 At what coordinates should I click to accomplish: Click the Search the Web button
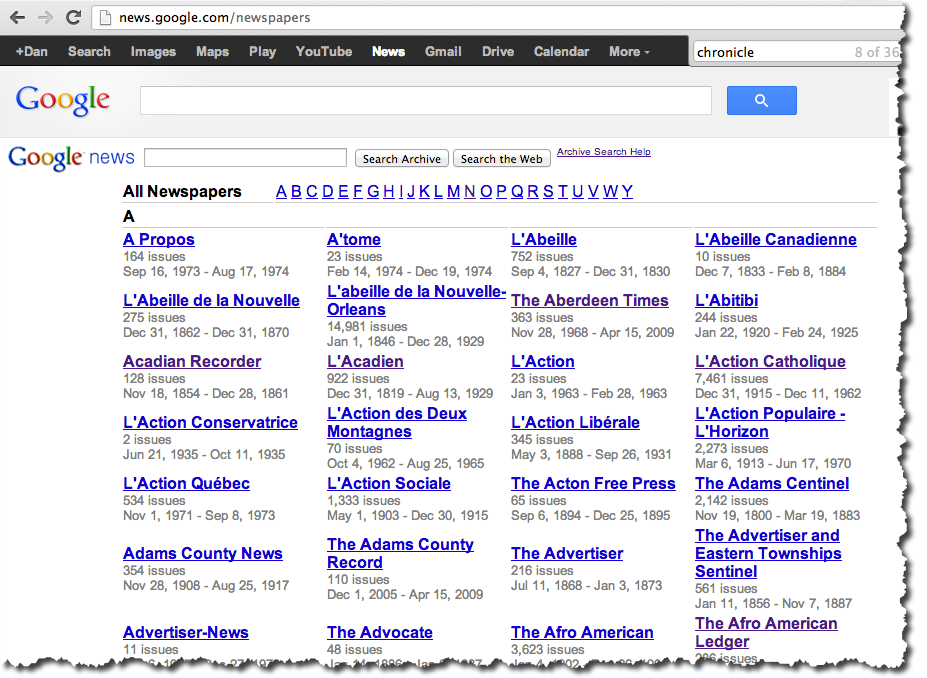click(501, 158)
